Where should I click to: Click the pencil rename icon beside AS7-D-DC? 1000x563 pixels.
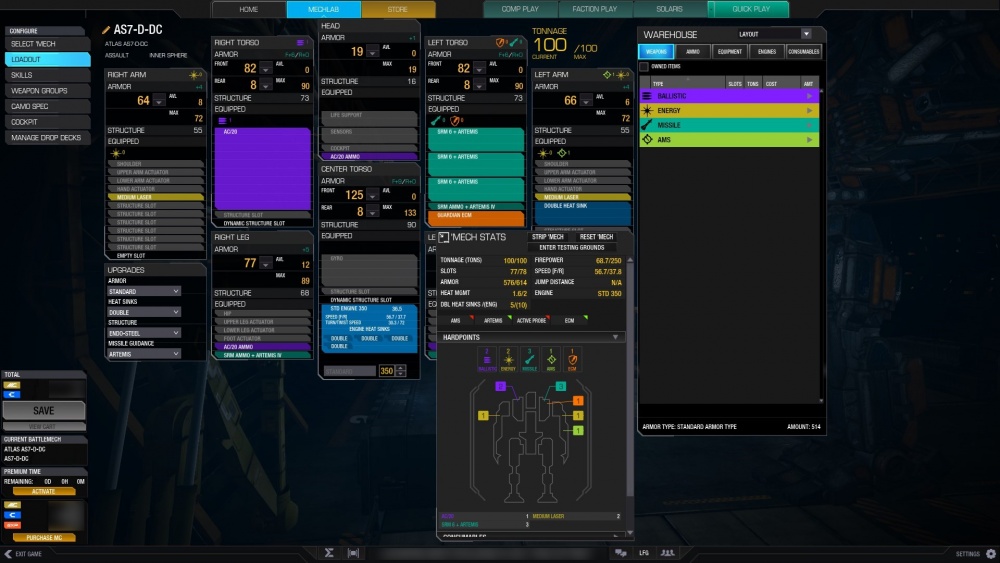point(106,30)
